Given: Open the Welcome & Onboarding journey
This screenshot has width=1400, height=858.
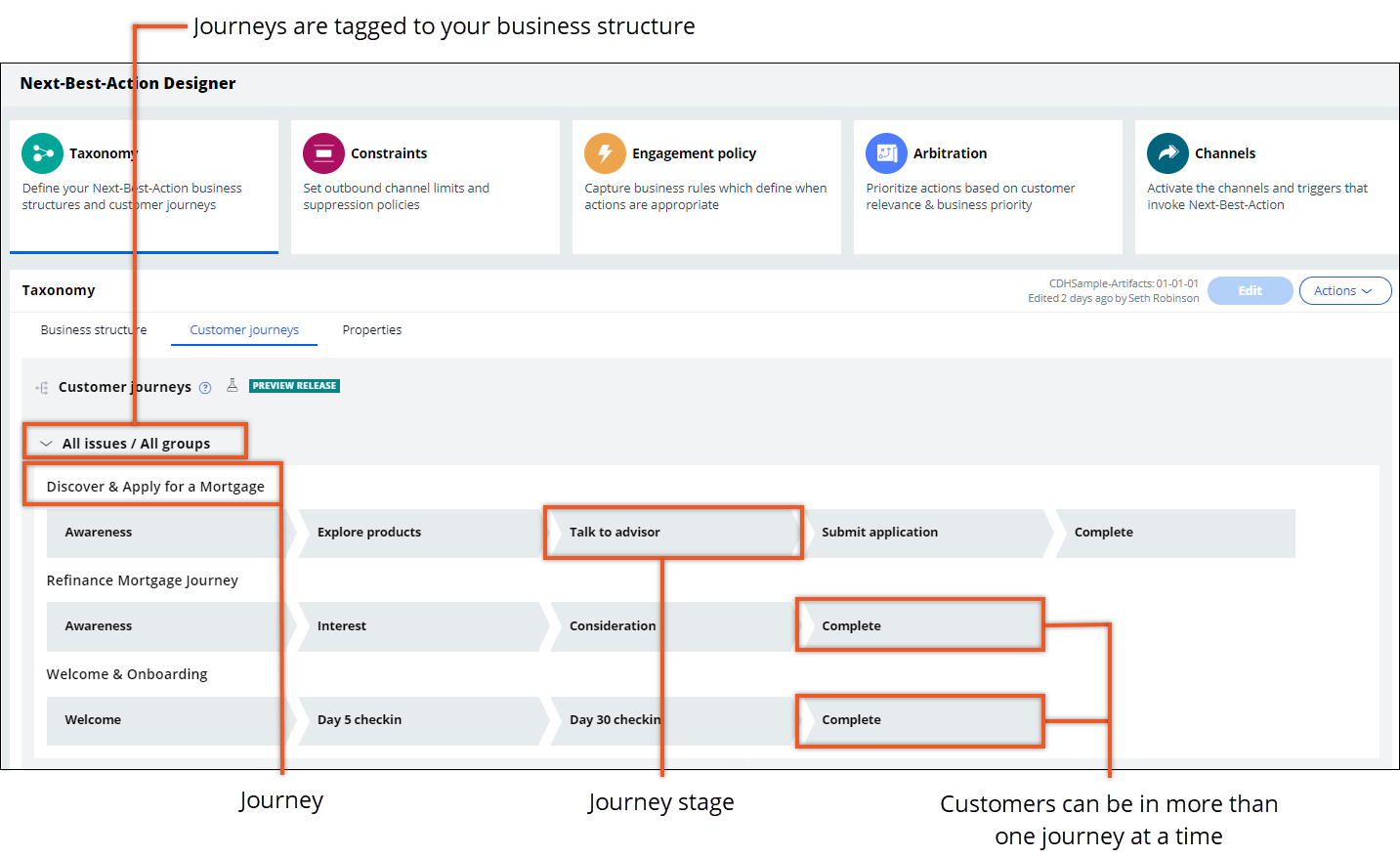Looking at the screenshot, I should click(x=127, y=674).
